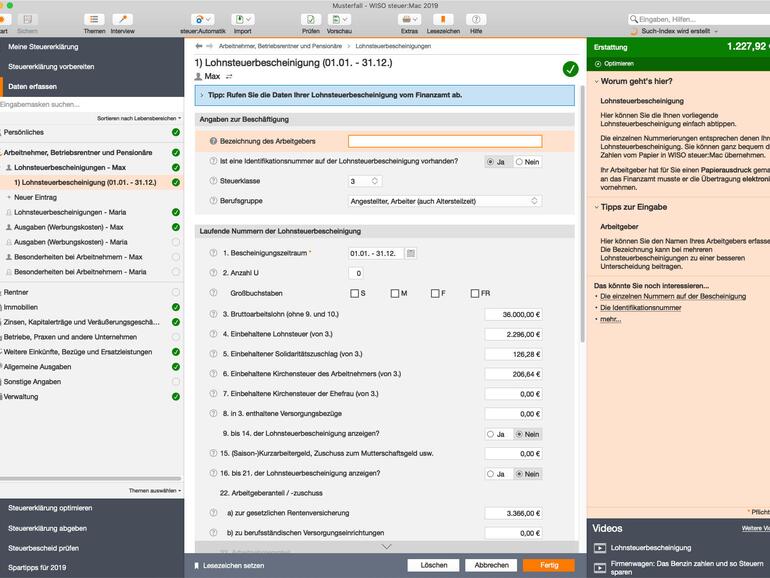Click the Bezeichnung des Arbeitgebers field
Image resolution: width=770 pixels, height=578 pixels.
point(444,141)
